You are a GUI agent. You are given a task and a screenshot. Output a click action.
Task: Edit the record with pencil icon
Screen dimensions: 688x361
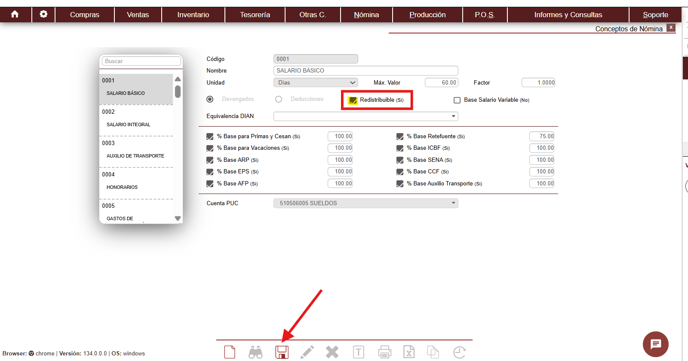click(x=307, y=352)
